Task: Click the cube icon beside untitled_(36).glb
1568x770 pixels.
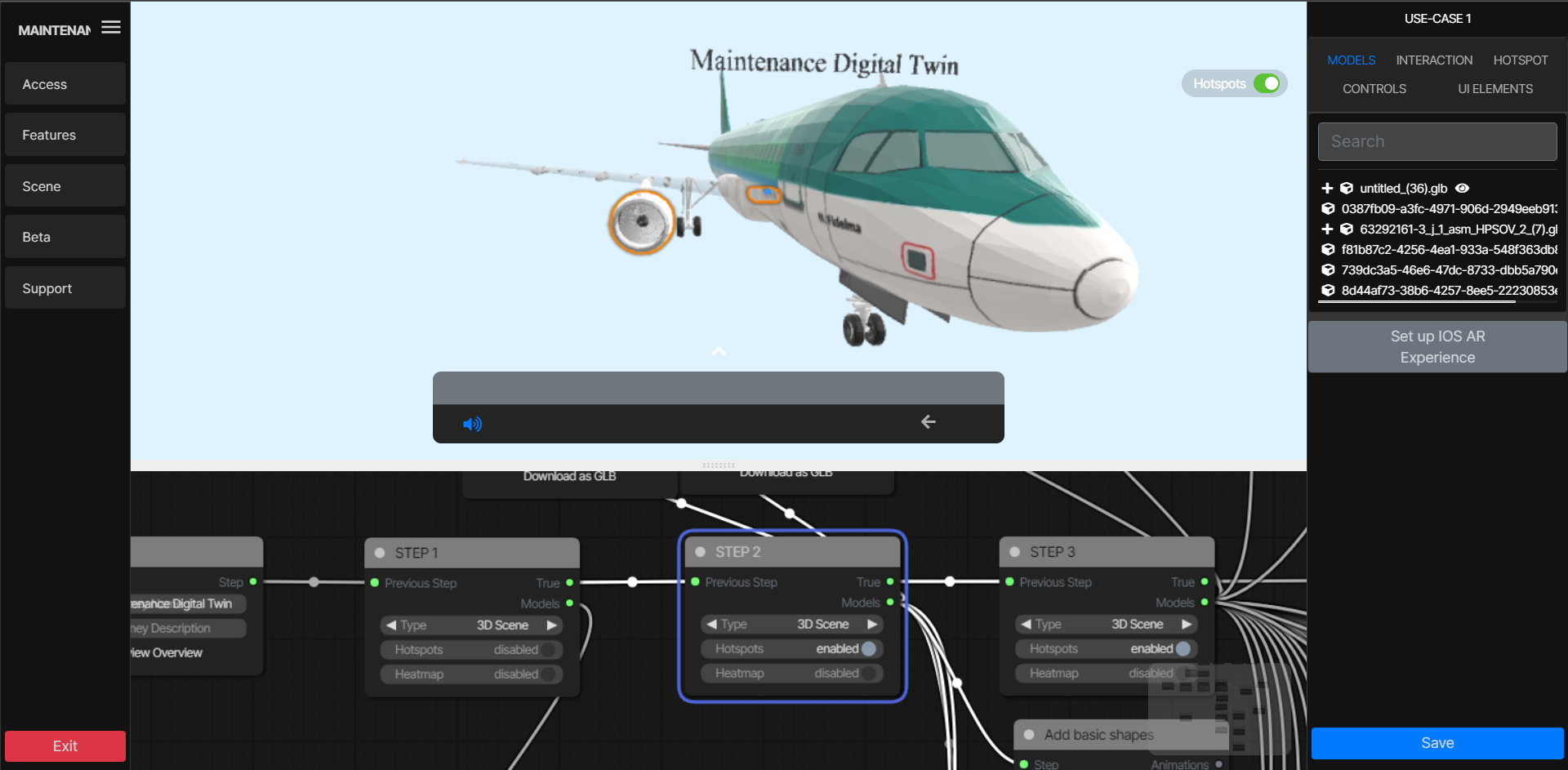Action: tap(1347, 188)
